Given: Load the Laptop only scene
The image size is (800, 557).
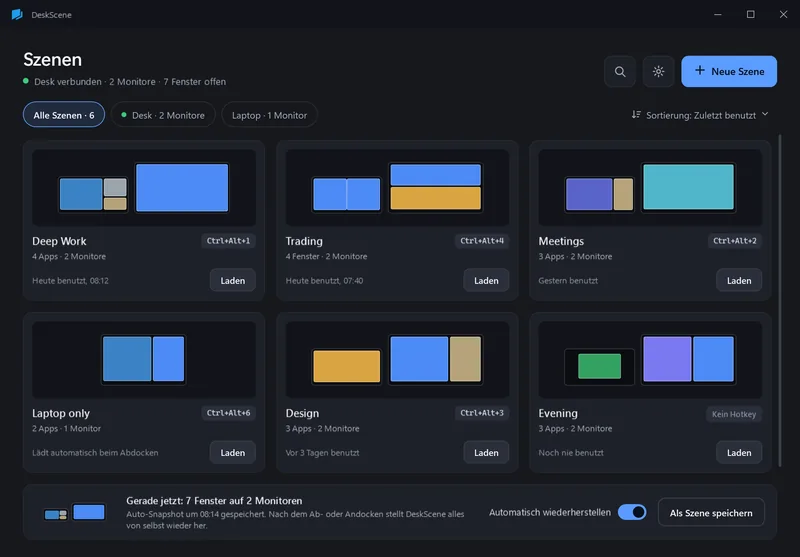Looking at the screenshot, I should [x=233, y=452].
